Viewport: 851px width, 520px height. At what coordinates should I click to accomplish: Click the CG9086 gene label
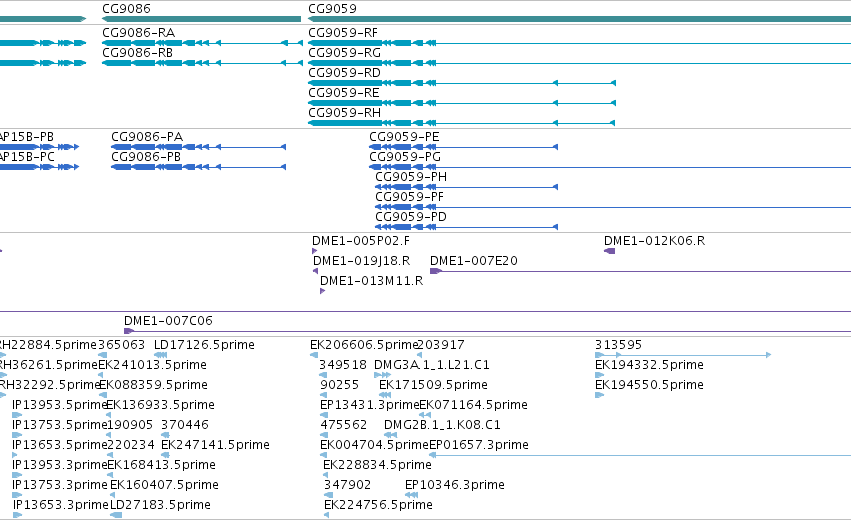pos(126,9)
